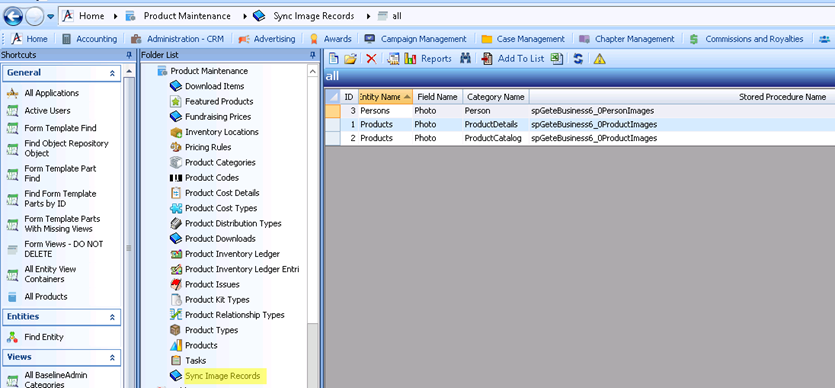835x388 pixels.
Task: Click the yellow warning triangle icon
Action: [x=600, y=59]
